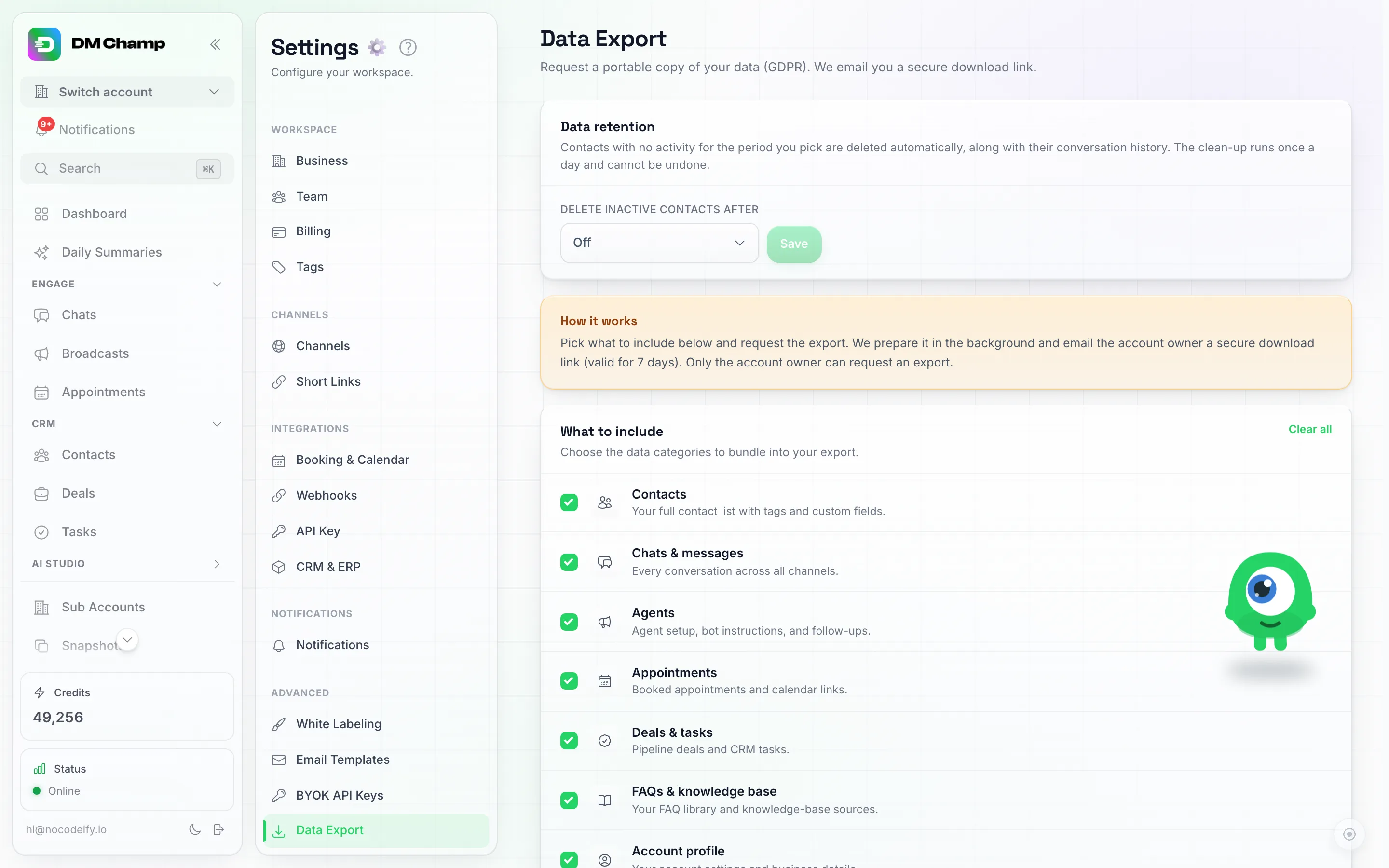This screenshot has height=868, width=1389.
Task: Toggle dark mode moon icon
Action: click(194, 829)
